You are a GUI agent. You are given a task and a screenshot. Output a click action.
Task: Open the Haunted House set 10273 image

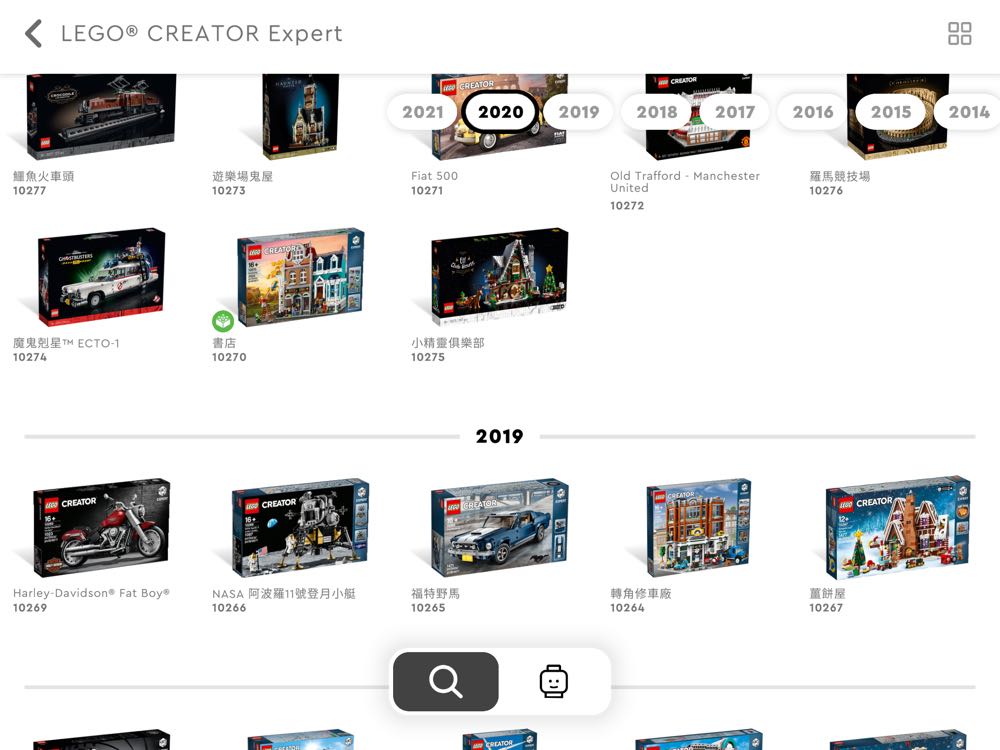pos(300,115)
